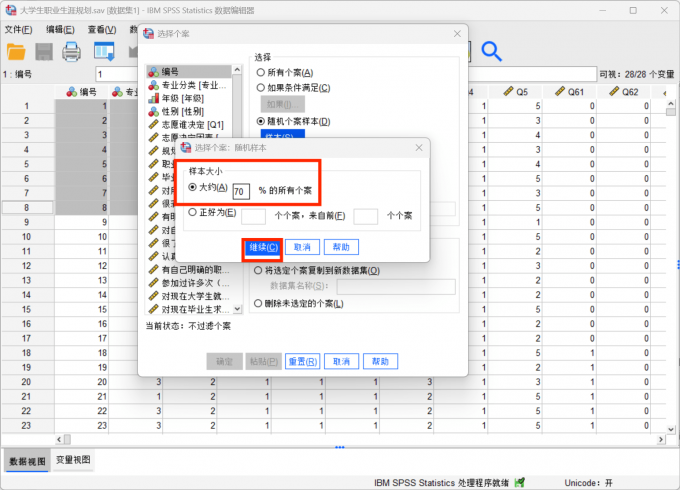The height and width of the screenshot is (490, 680).
Task: Click the magnifier search toolbar icon
Action: pos(492,51)
